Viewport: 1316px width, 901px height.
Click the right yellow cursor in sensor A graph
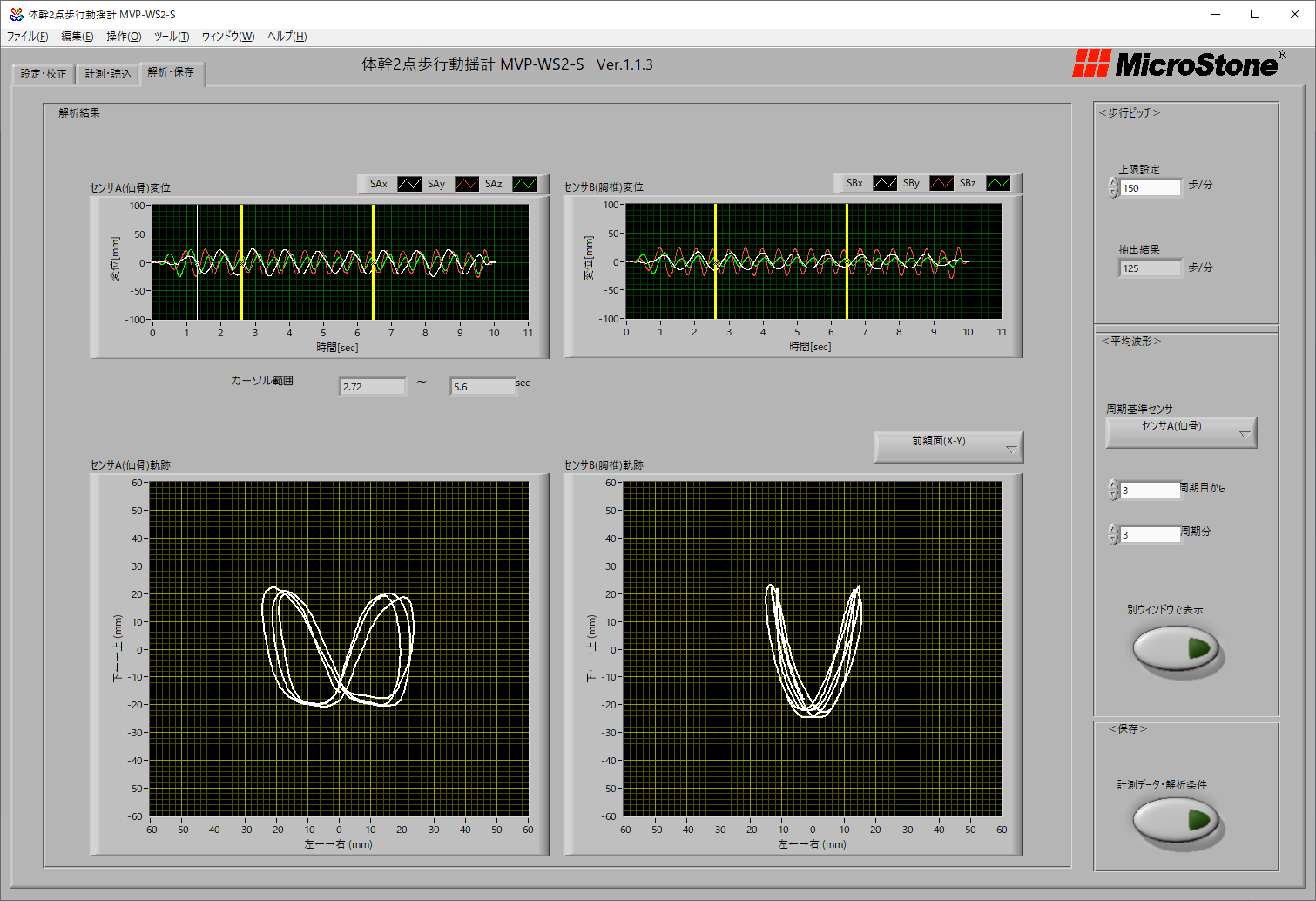coord(373,262)
